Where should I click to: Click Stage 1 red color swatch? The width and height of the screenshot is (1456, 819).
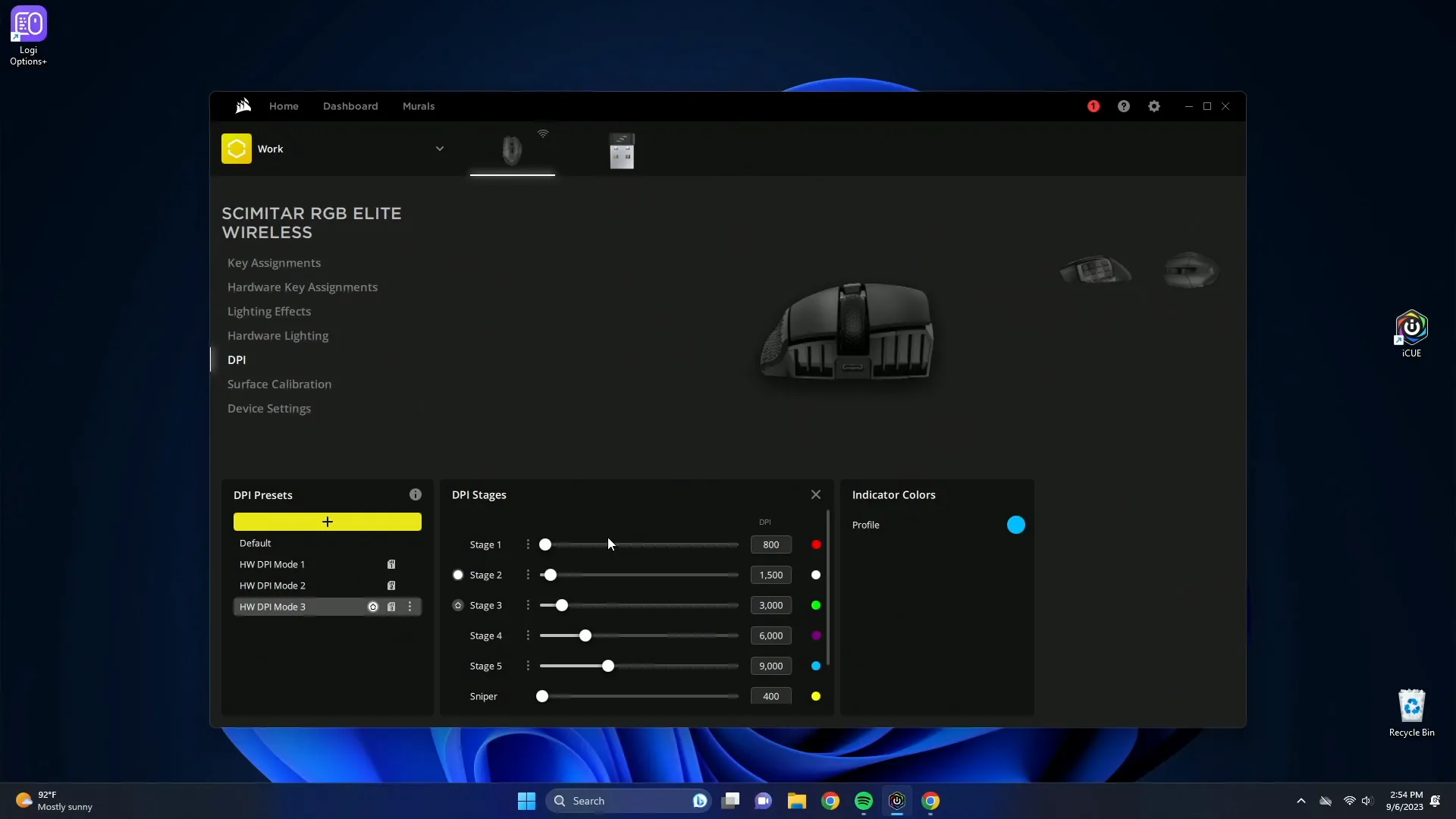(x=816, y=544)
